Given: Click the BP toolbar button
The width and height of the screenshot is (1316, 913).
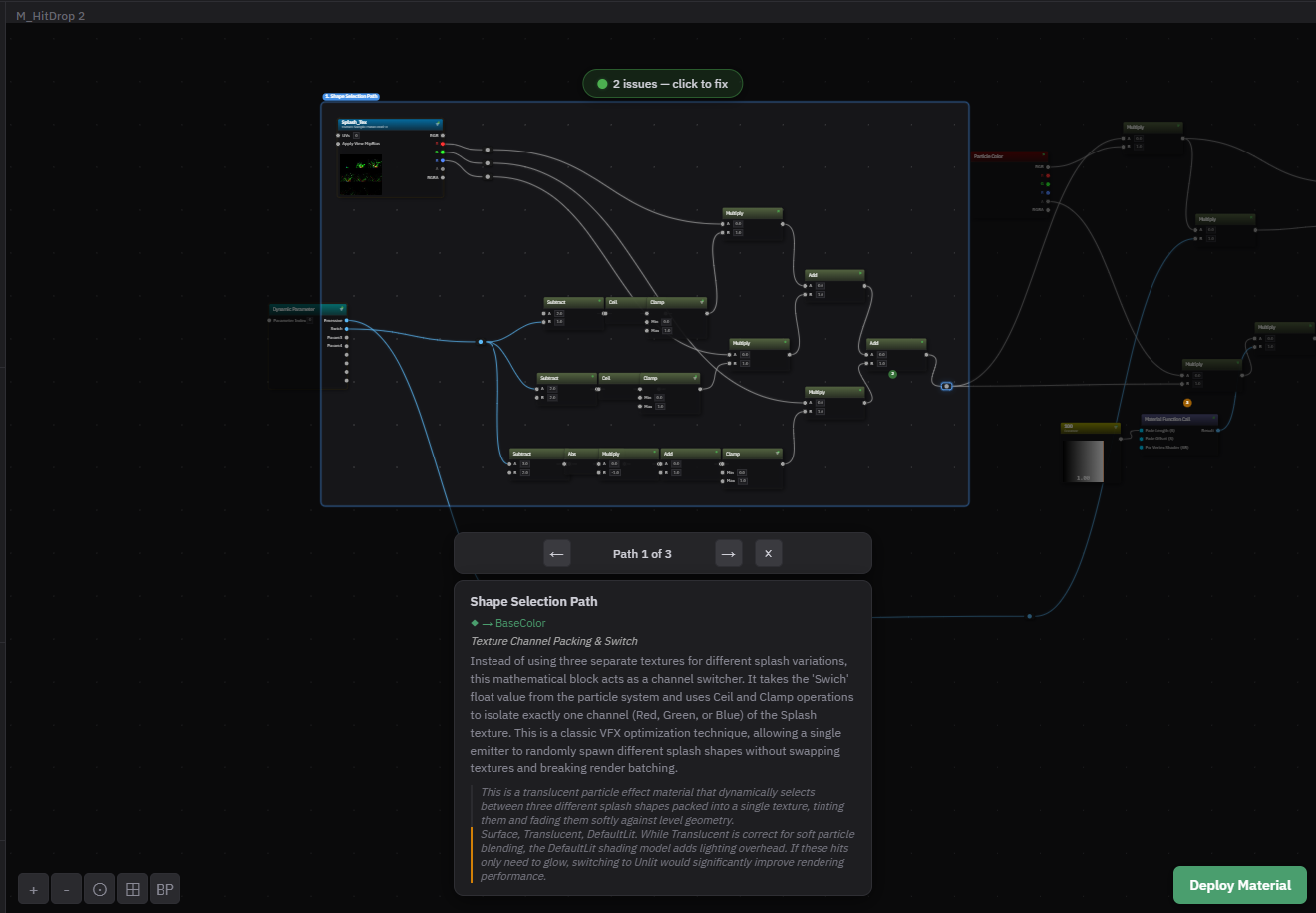Looking at the screenshot, I should pyautogui.click(x=165, y=890).
